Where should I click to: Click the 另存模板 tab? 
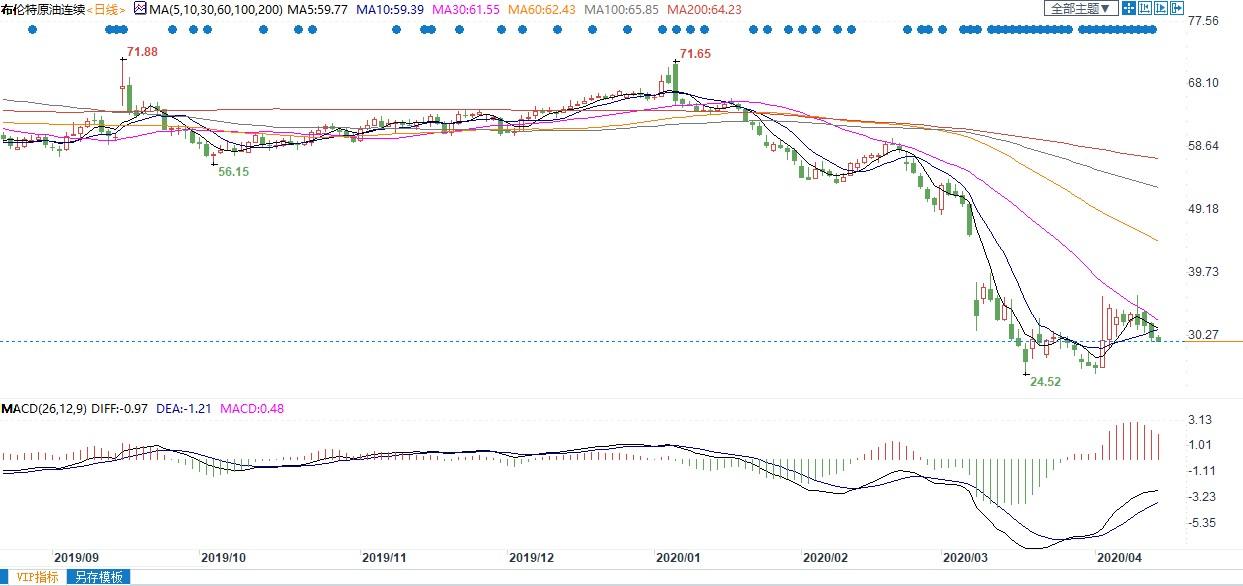(x=98, y=577)
